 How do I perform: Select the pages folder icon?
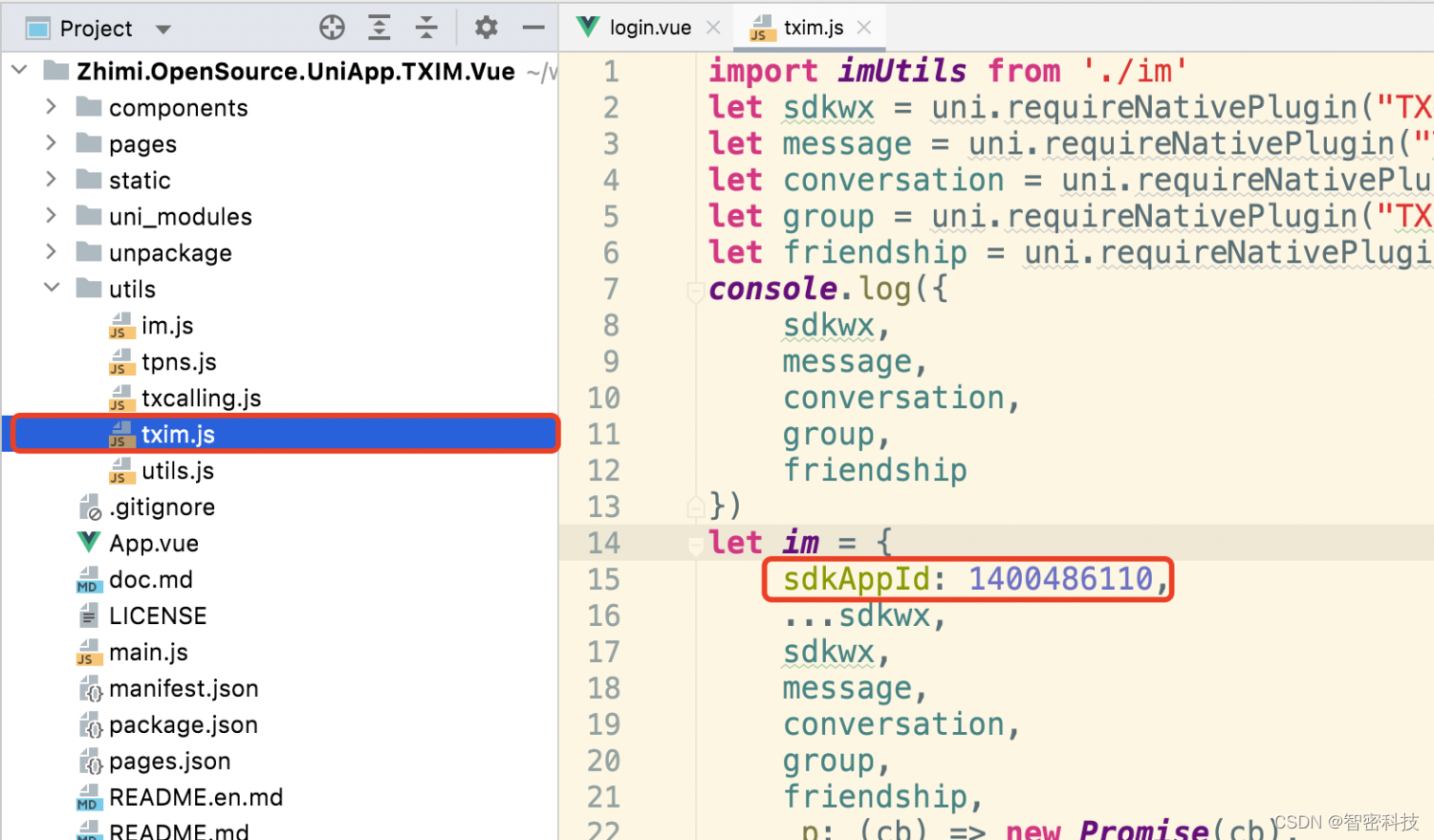(x=89, y=142)
